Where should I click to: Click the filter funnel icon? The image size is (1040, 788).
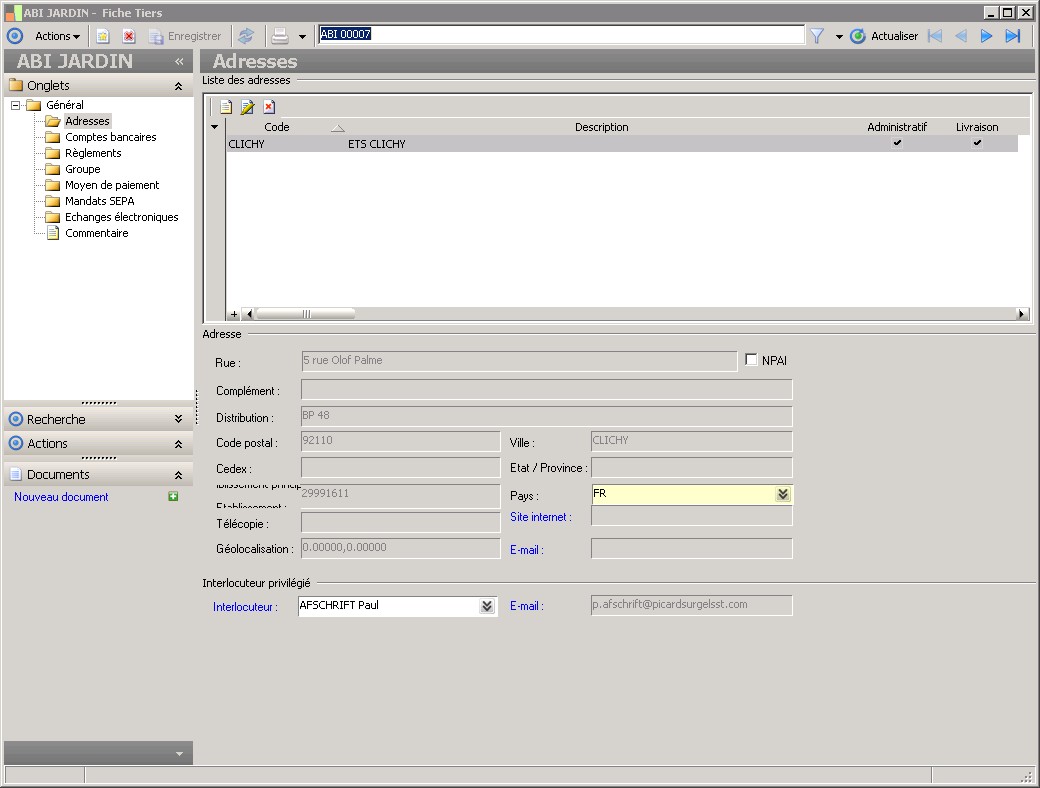click(817, 36)
